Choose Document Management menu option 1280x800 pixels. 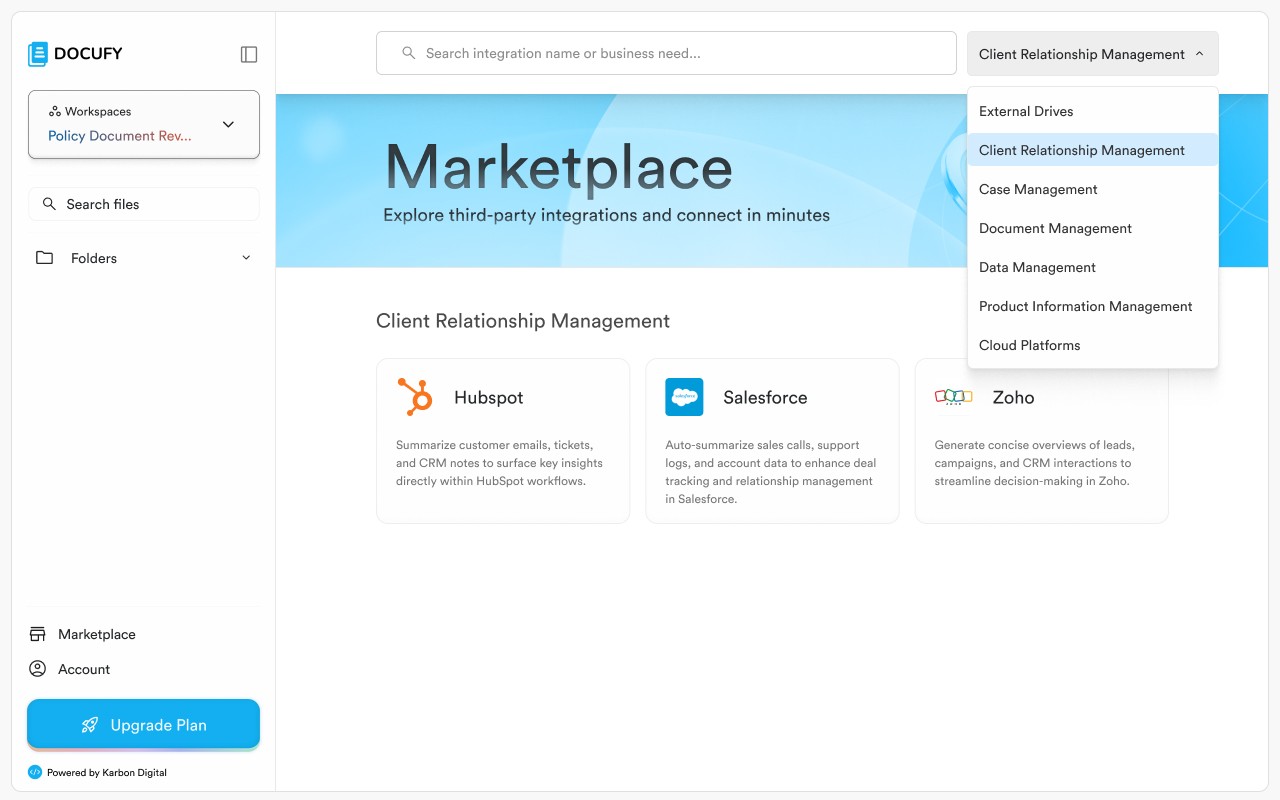pos(1093,228)
